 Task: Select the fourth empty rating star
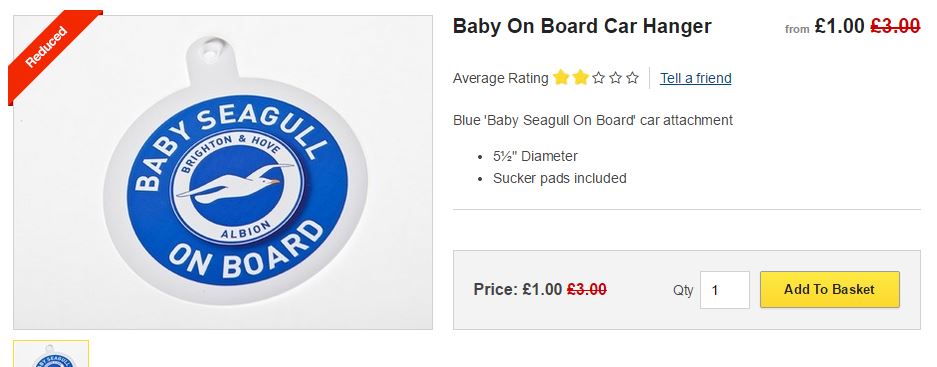(616, 78)
